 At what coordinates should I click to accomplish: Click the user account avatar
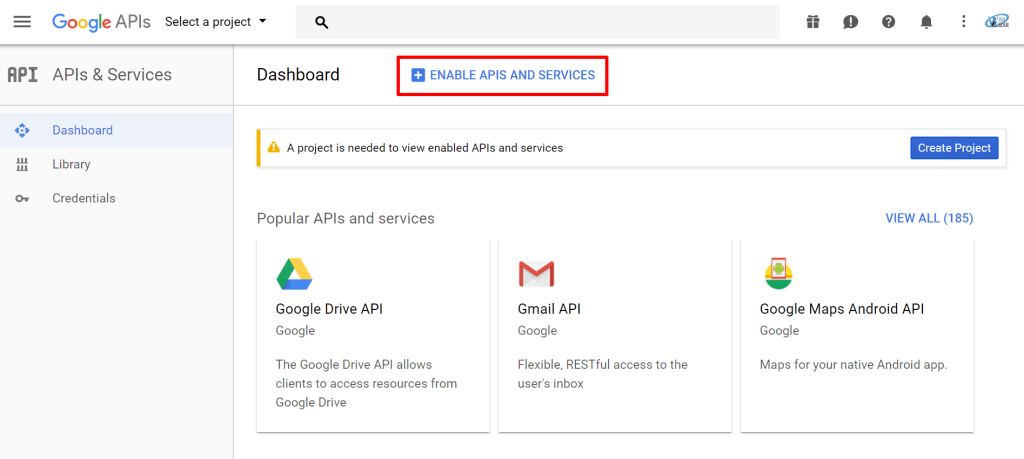[997, 22]
